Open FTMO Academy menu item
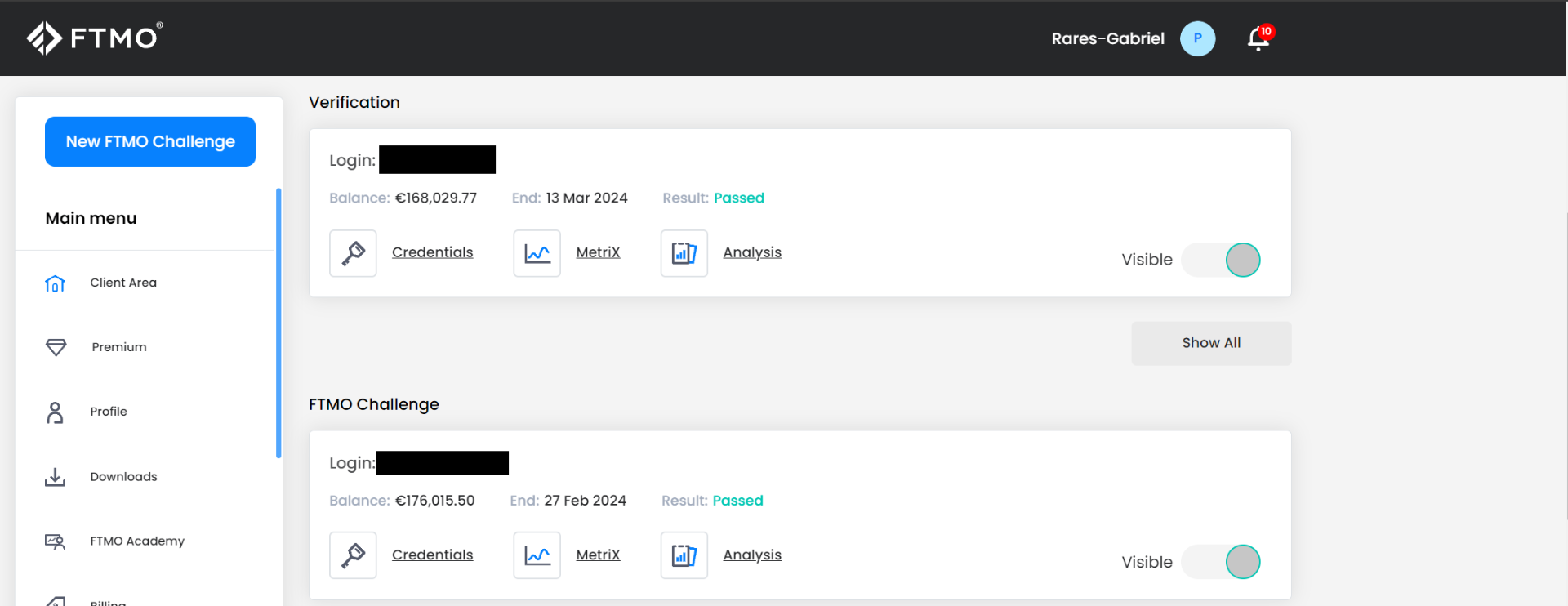This screenshot has width=1568, height=606. point(137,541)
